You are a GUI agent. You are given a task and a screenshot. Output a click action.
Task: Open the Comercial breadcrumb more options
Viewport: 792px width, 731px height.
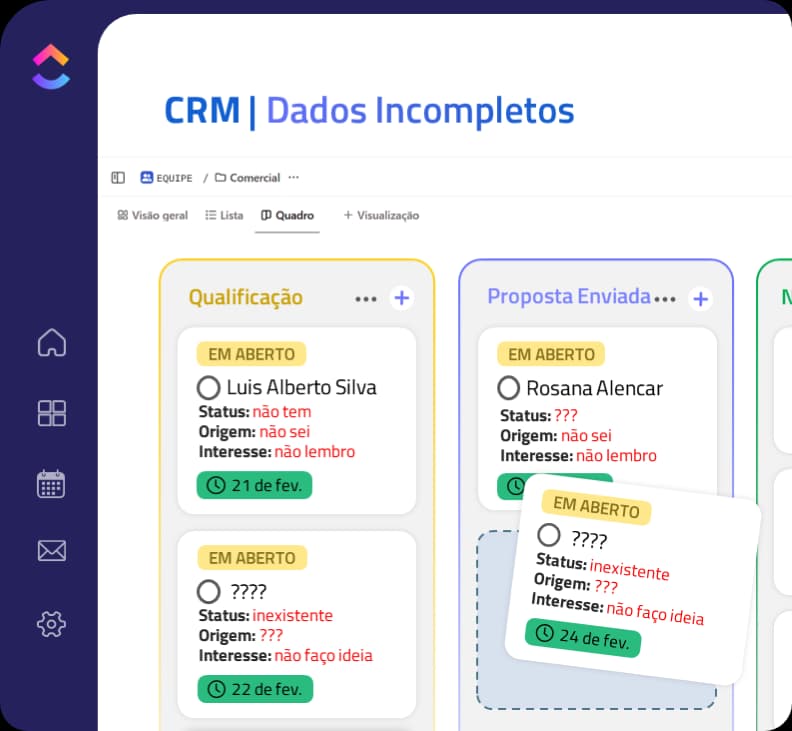click(x=293, y=178)
